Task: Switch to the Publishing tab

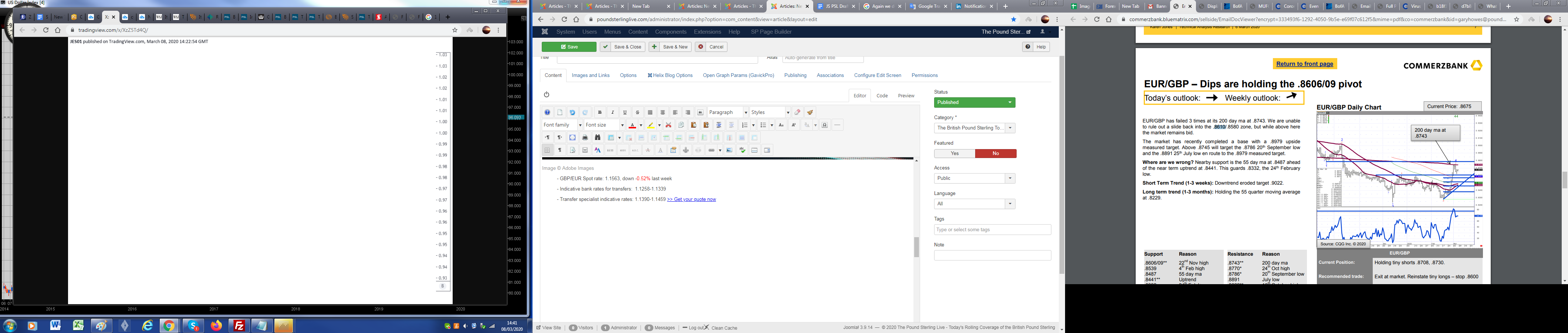Action: [x=795, y=75]
